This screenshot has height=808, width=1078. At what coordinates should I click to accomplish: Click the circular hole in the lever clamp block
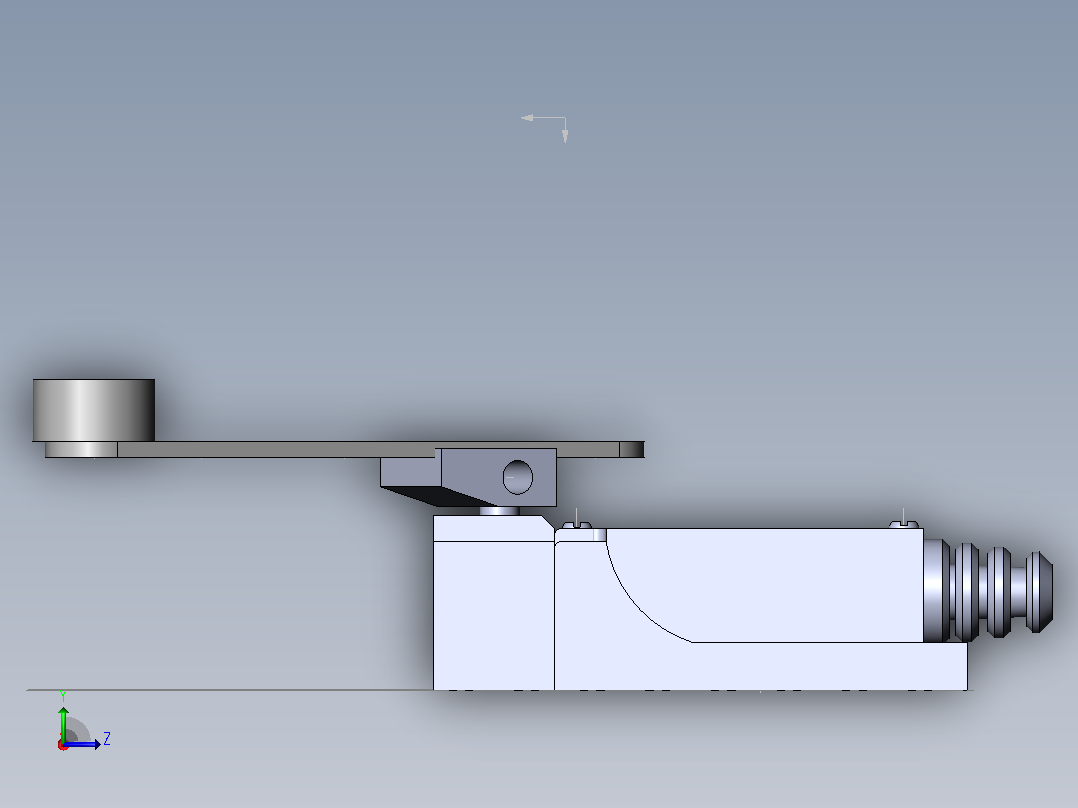(x=518, y=477)
